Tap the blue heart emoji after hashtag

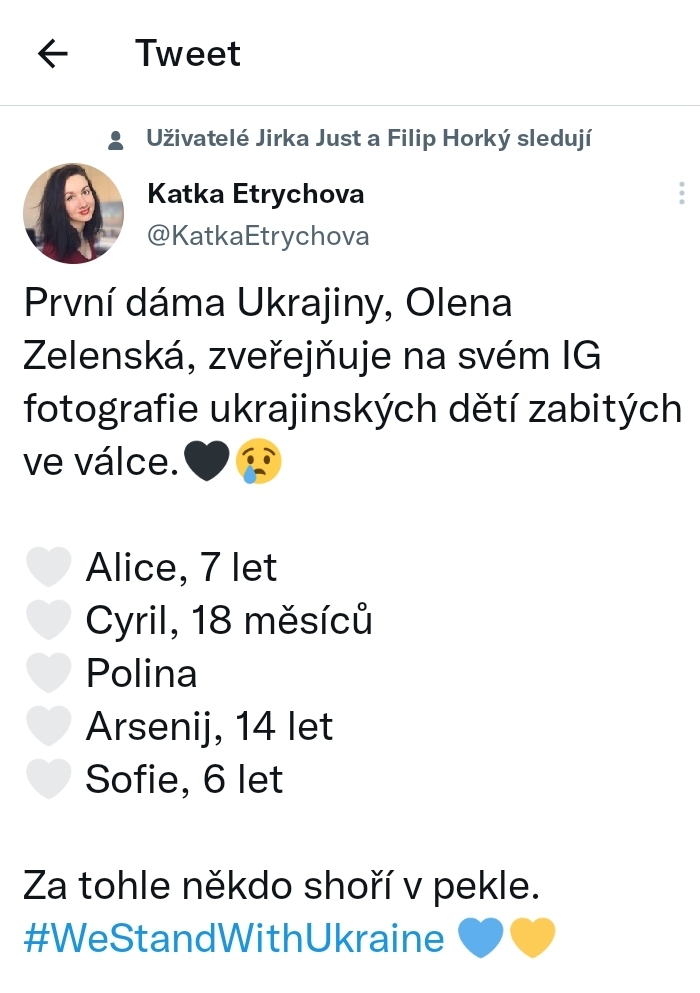click(481, 939)
